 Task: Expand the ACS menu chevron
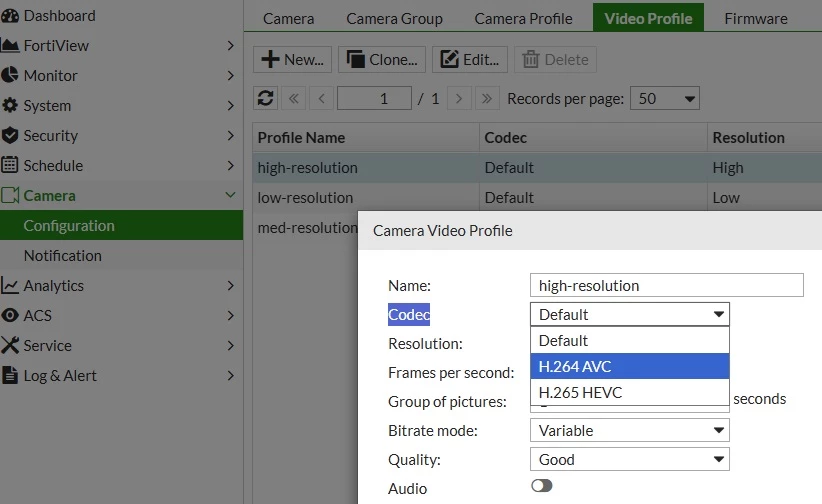click(230, 315)
